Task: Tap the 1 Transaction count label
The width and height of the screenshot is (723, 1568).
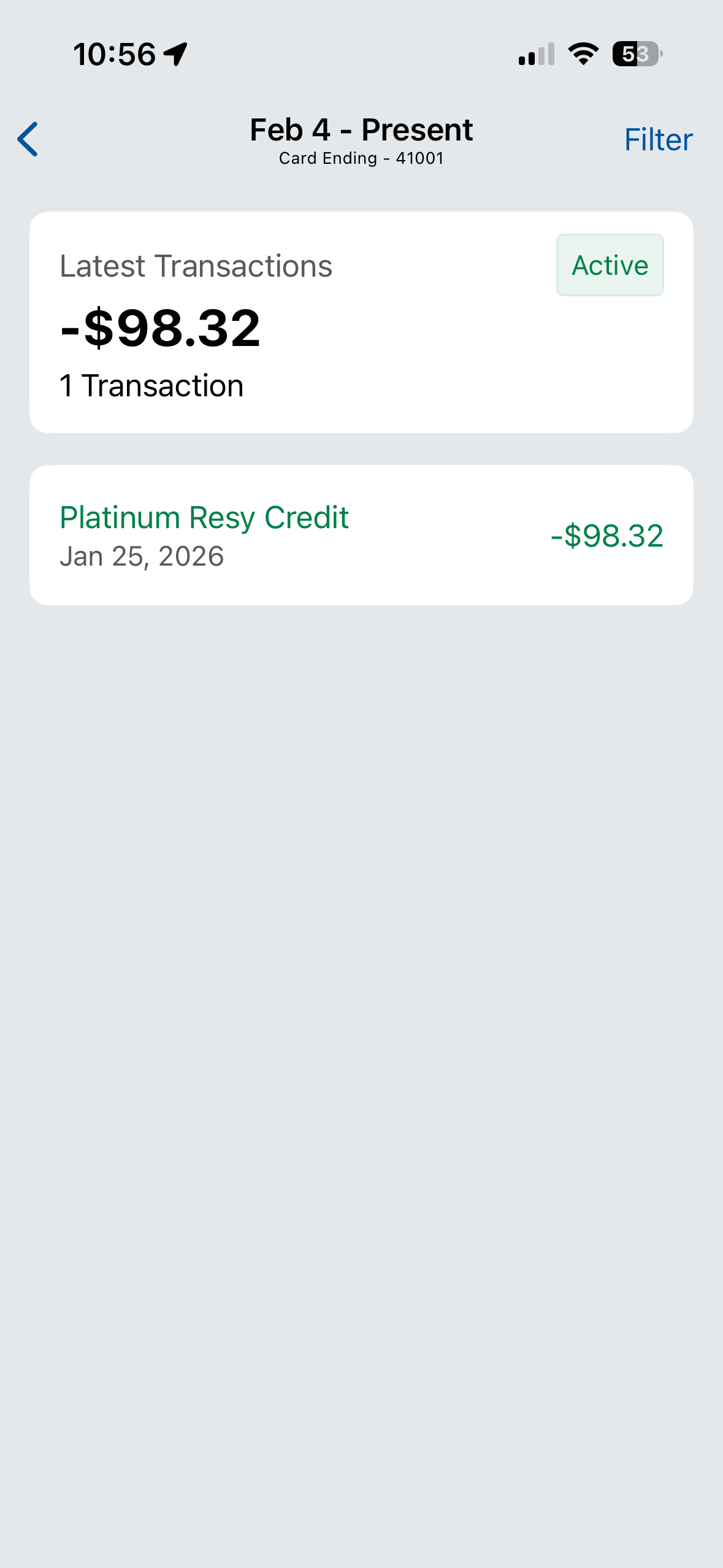Action: pos(151,386)
